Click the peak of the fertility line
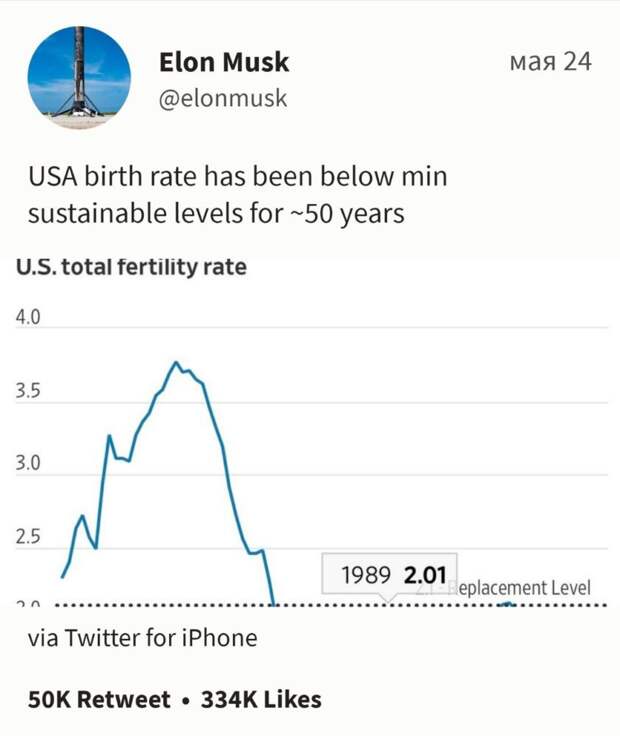The width and height of the screenshot is (620, 736). [x=176, y=362]
